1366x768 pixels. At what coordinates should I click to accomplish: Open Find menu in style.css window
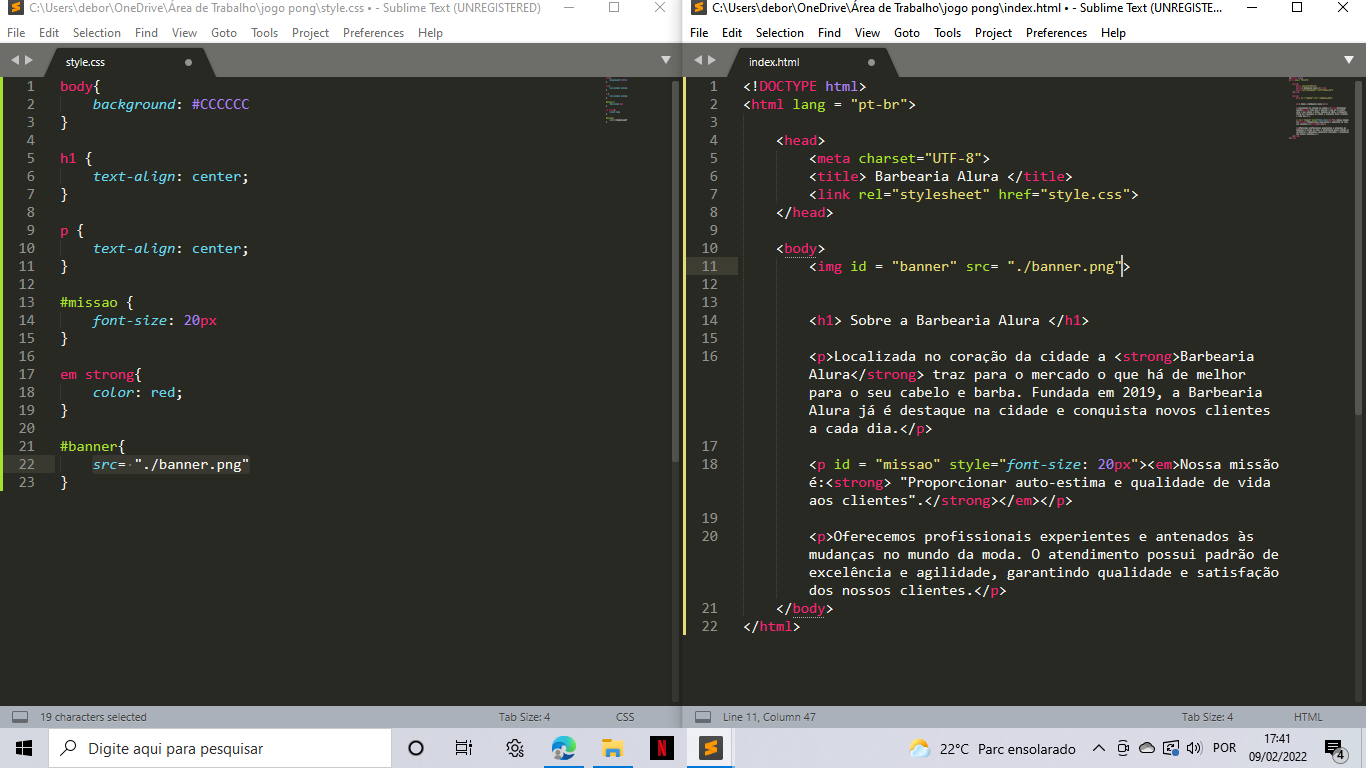coord(146,32)
